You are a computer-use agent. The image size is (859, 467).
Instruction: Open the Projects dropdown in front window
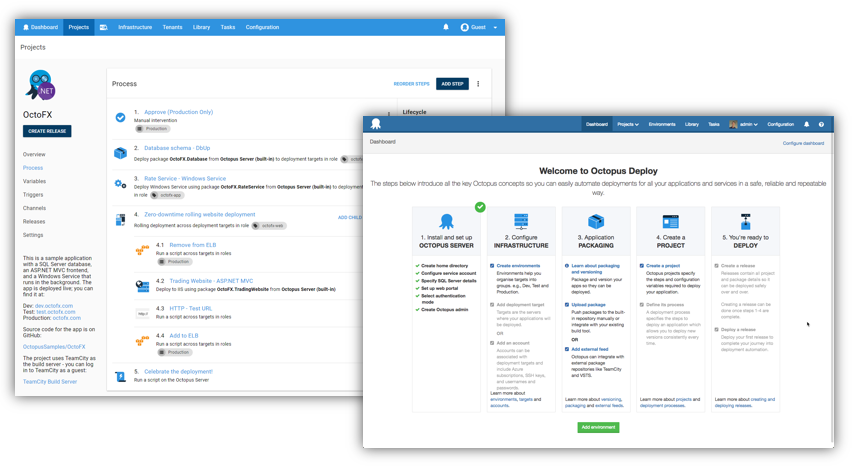tap(627, 125)
